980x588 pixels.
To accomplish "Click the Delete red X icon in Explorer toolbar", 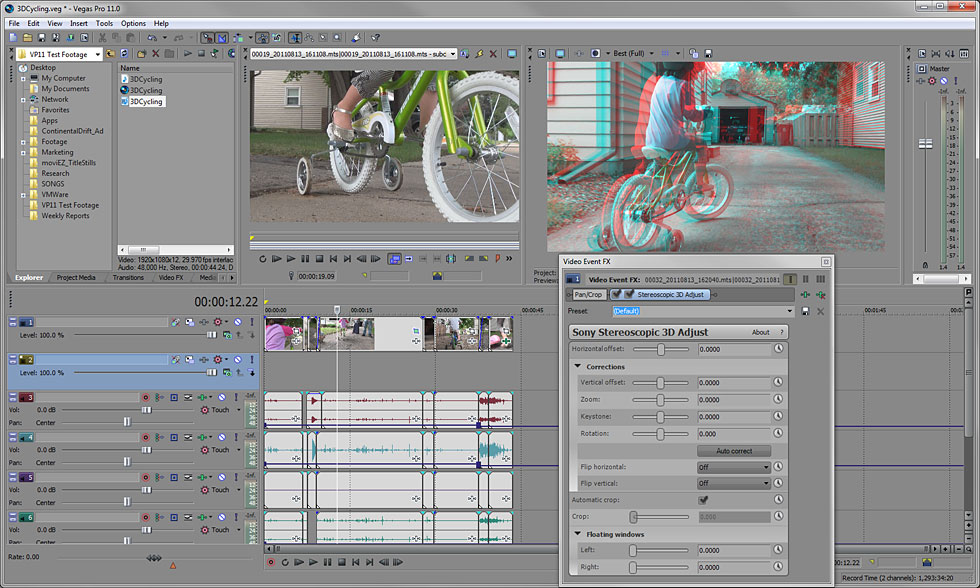I will 155,53.
